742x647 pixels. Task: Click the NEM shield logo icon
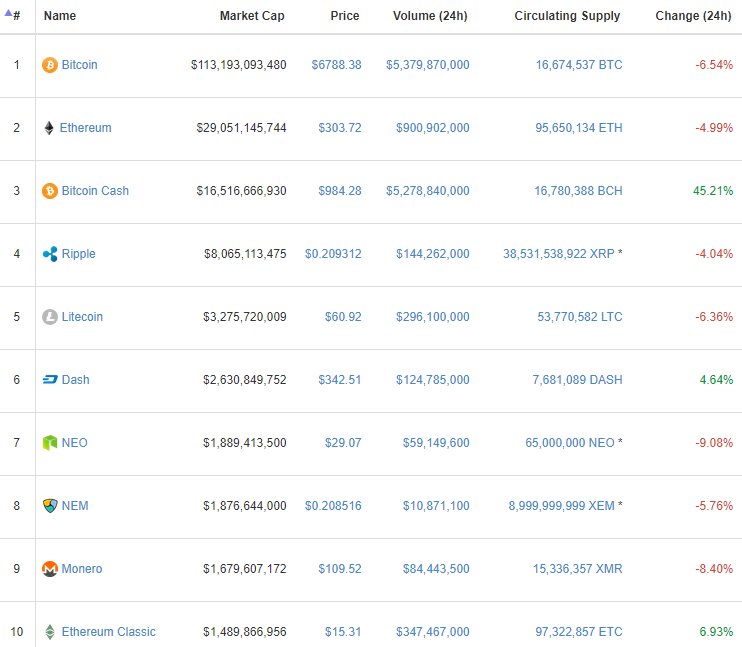[x=50, y=505]
